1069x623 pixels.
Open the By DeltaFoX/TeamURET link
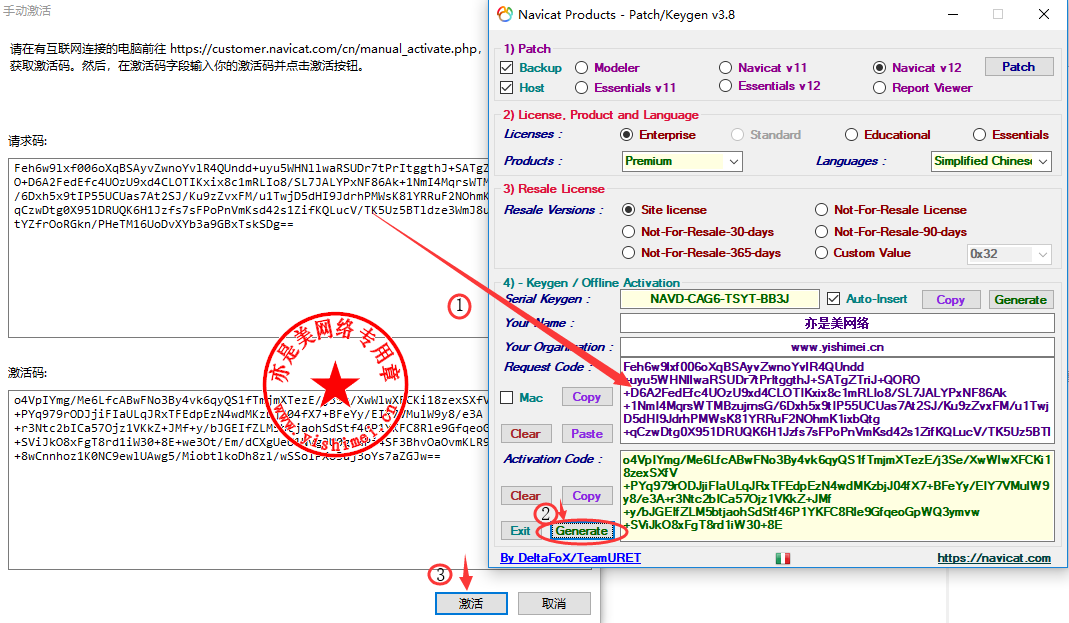pos(571,558)
